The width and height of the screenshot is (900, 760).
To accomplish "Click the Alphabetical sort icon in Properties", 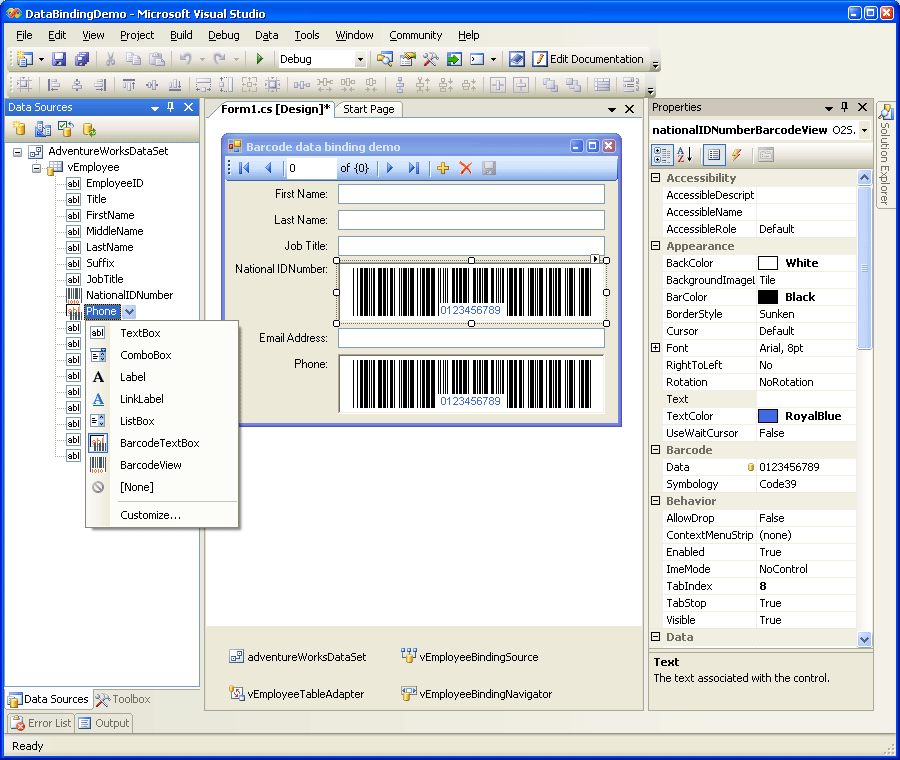I will pyautogui.click(x=685, y=155).
